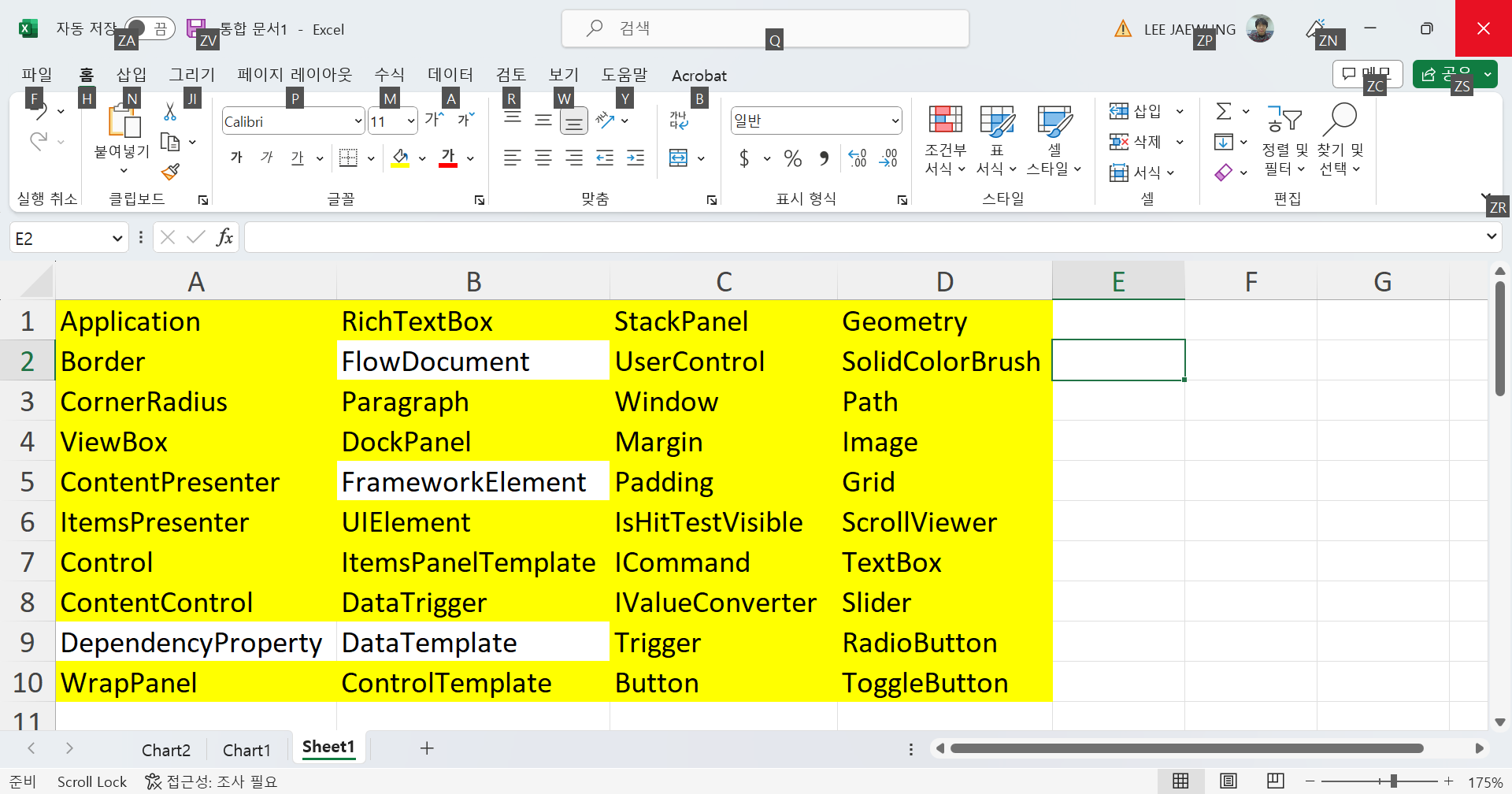Add a new sheet with plus button
Screen dimensions: 1512x794
point(427,748)
